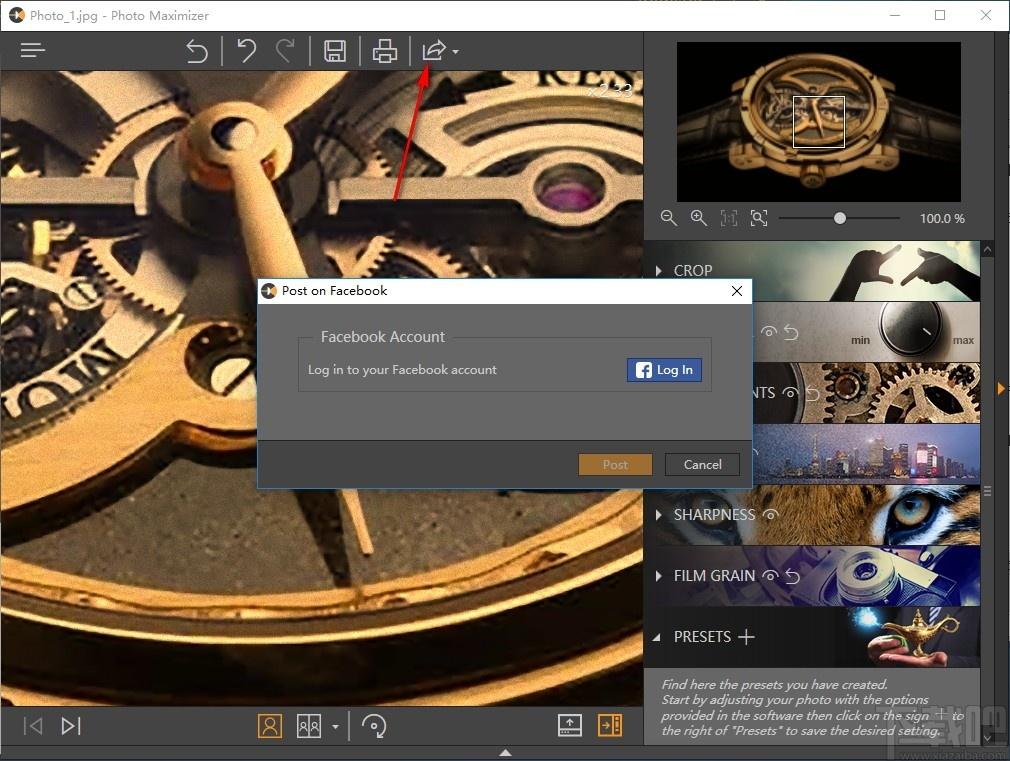Expand the SHARPNESS section
The width and height of the screenshot is (1010, 761).
[658, 515]
